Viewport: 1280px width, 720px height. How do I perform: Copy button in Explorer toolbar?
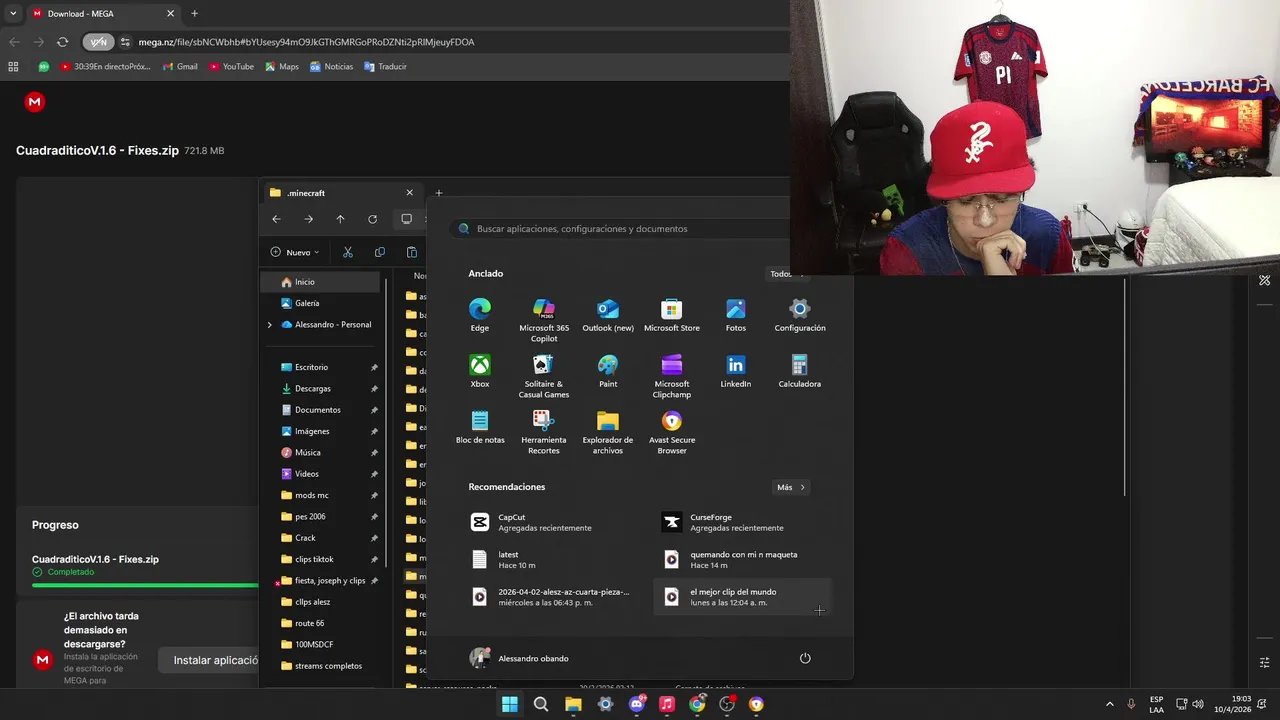pos(379,252)
